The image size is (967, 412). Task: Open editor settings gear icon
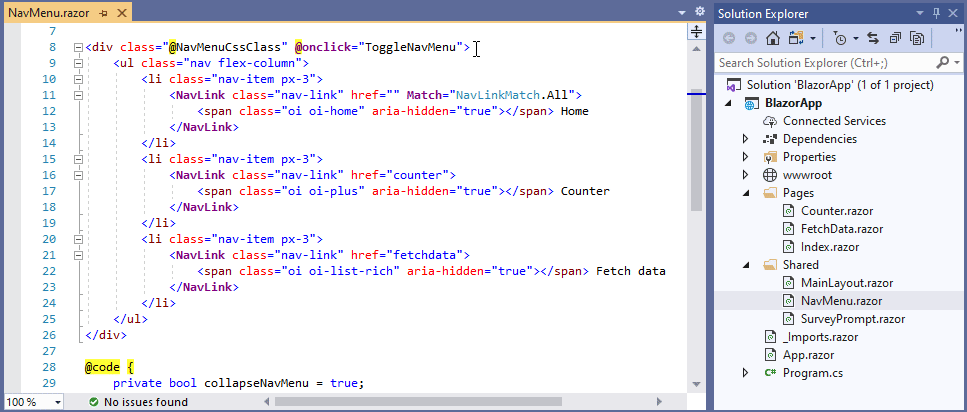699,12
